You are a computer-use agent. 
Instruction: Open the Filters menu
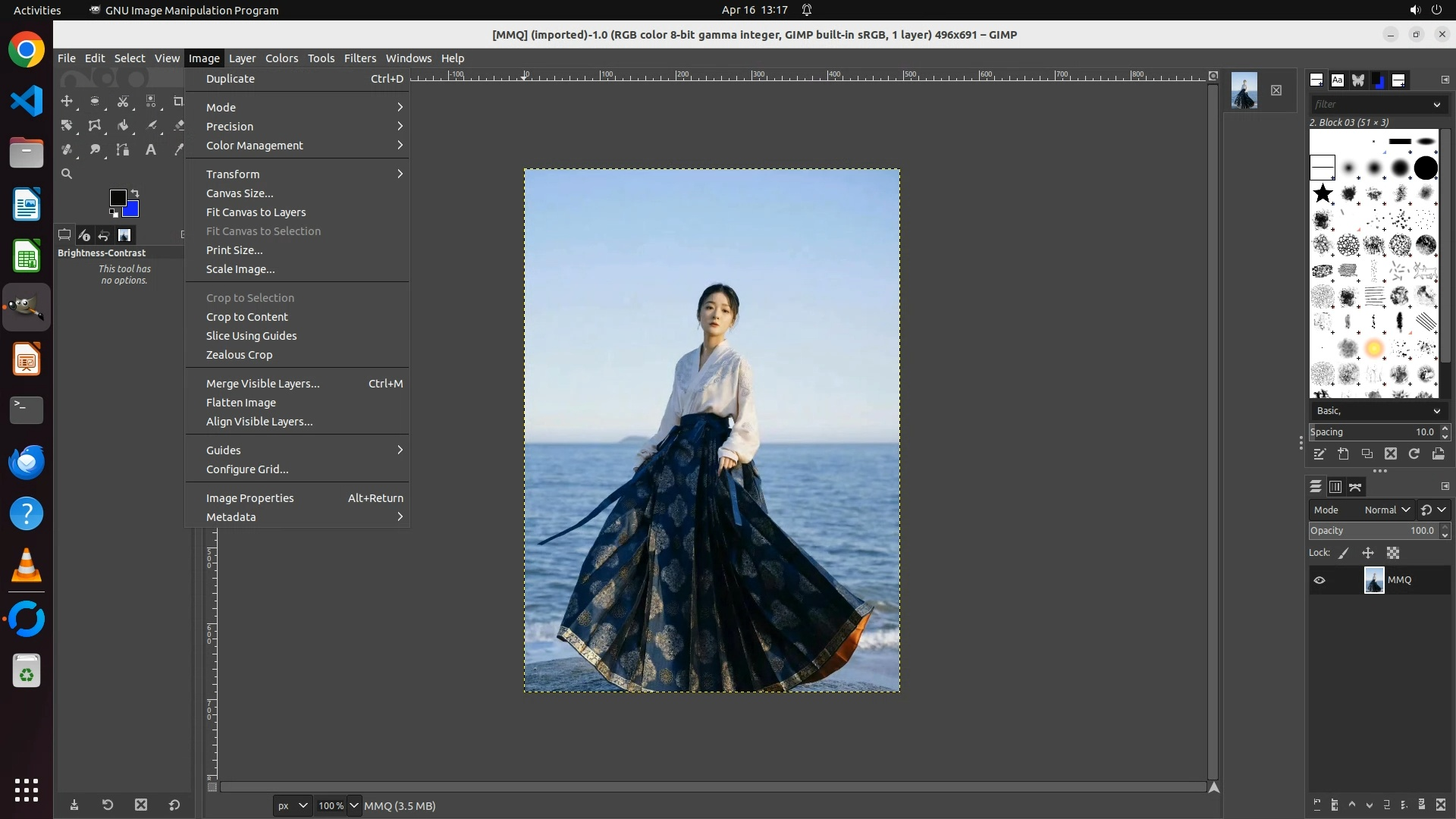pyautogui.click(x=359, y=58)
